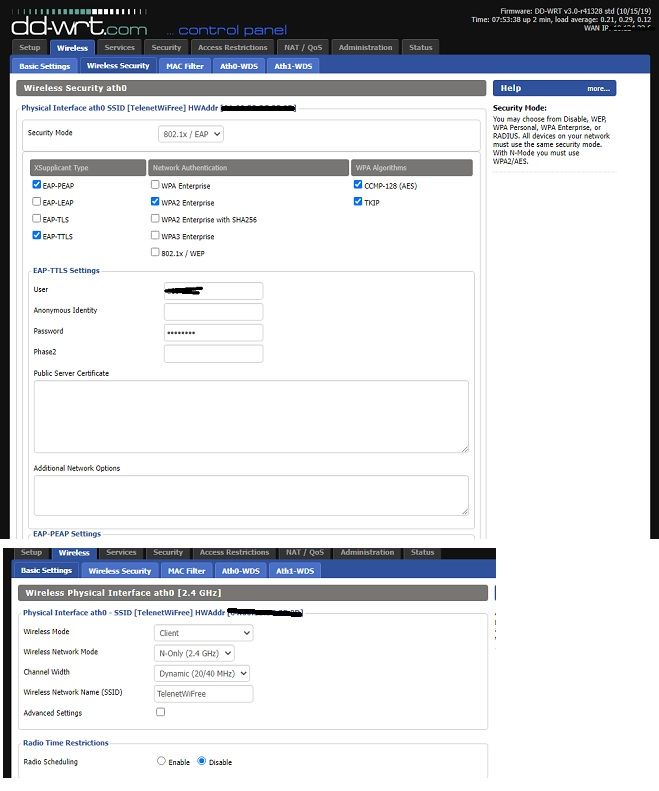Click the Help more... link
This screenshot has height=791, width=659.
click(598, 89)
